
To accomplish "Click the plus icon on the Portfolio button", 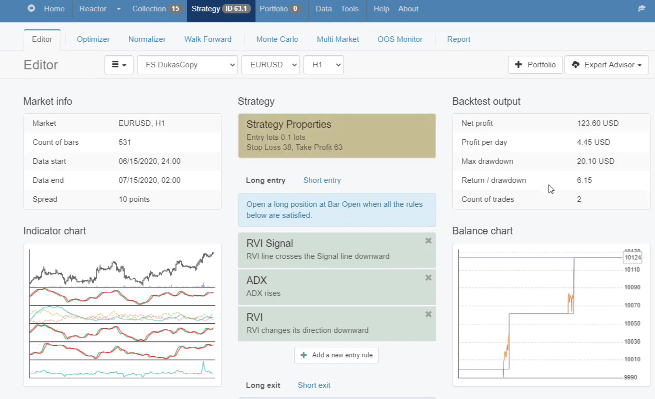I will [x=518, y=65].
